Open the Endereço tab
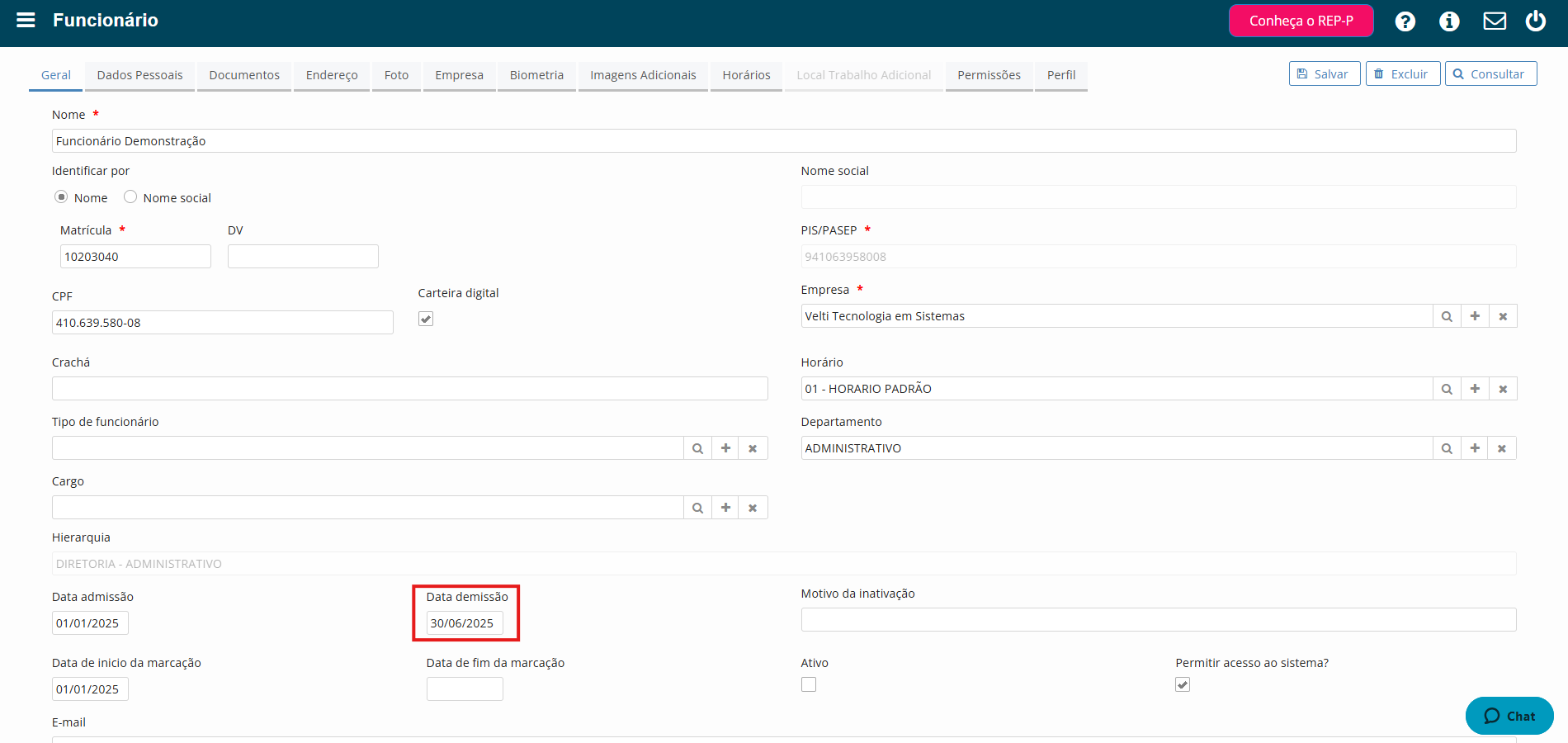The image size is (1568, 743). click(x=332, y=75)
